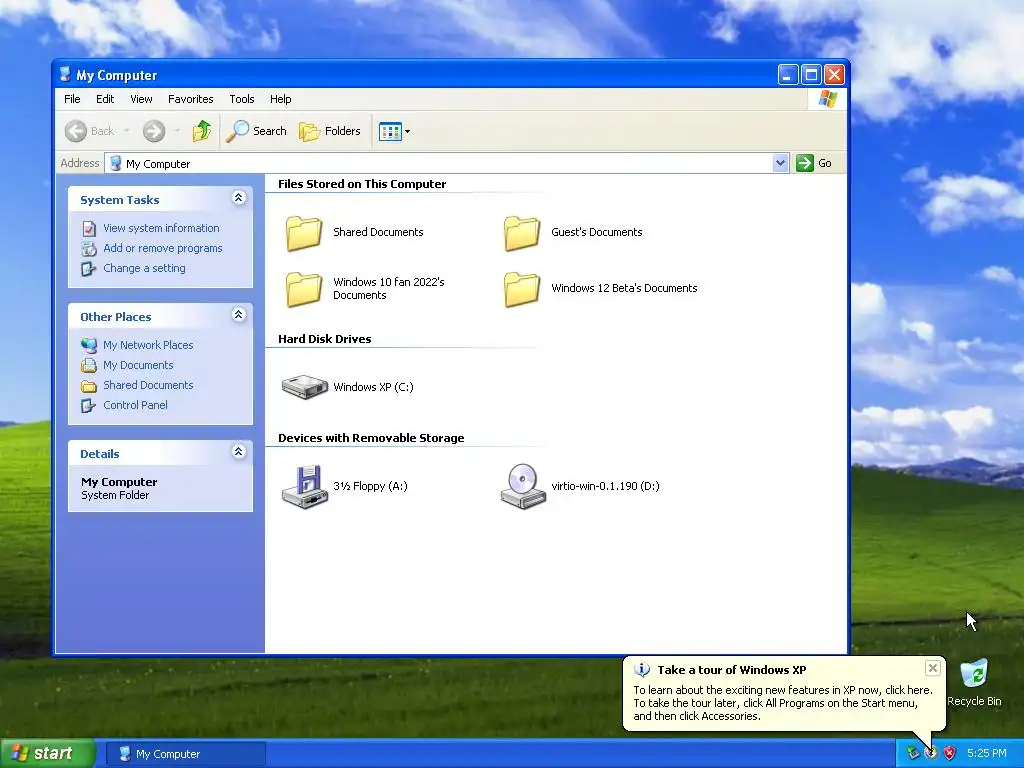Click the Add or remove programs icon
Image resolution: width=1024 pixels, height=768 pixels.
click(89, 249)
